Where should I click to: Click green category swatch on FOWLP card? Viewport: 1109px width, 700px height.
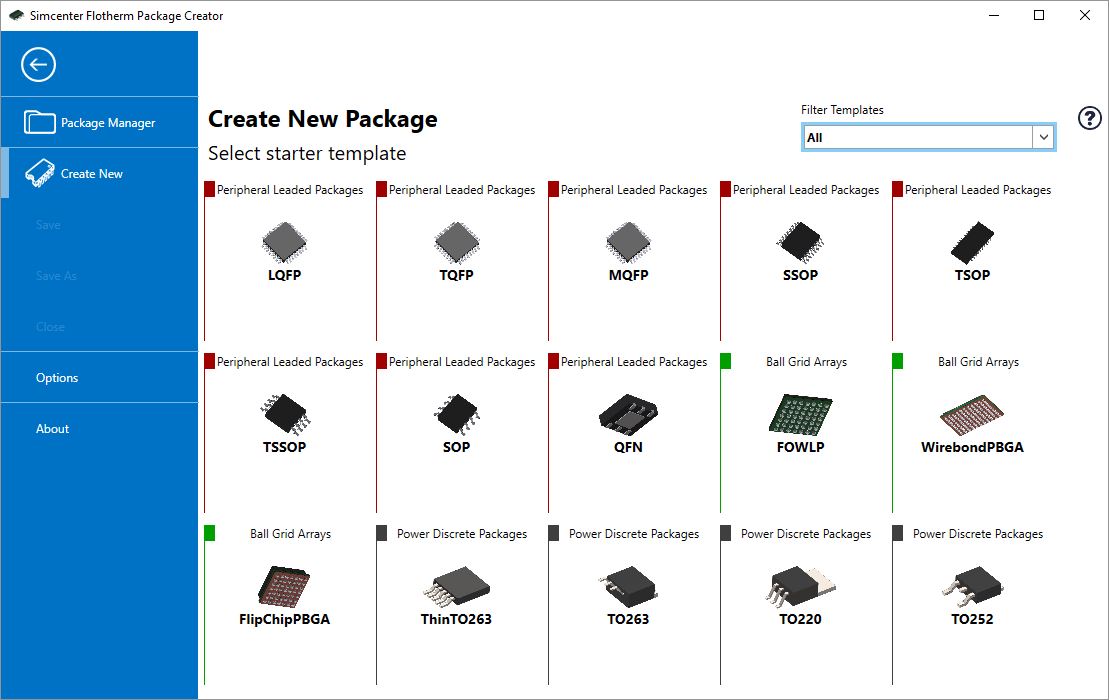point(725,361)
